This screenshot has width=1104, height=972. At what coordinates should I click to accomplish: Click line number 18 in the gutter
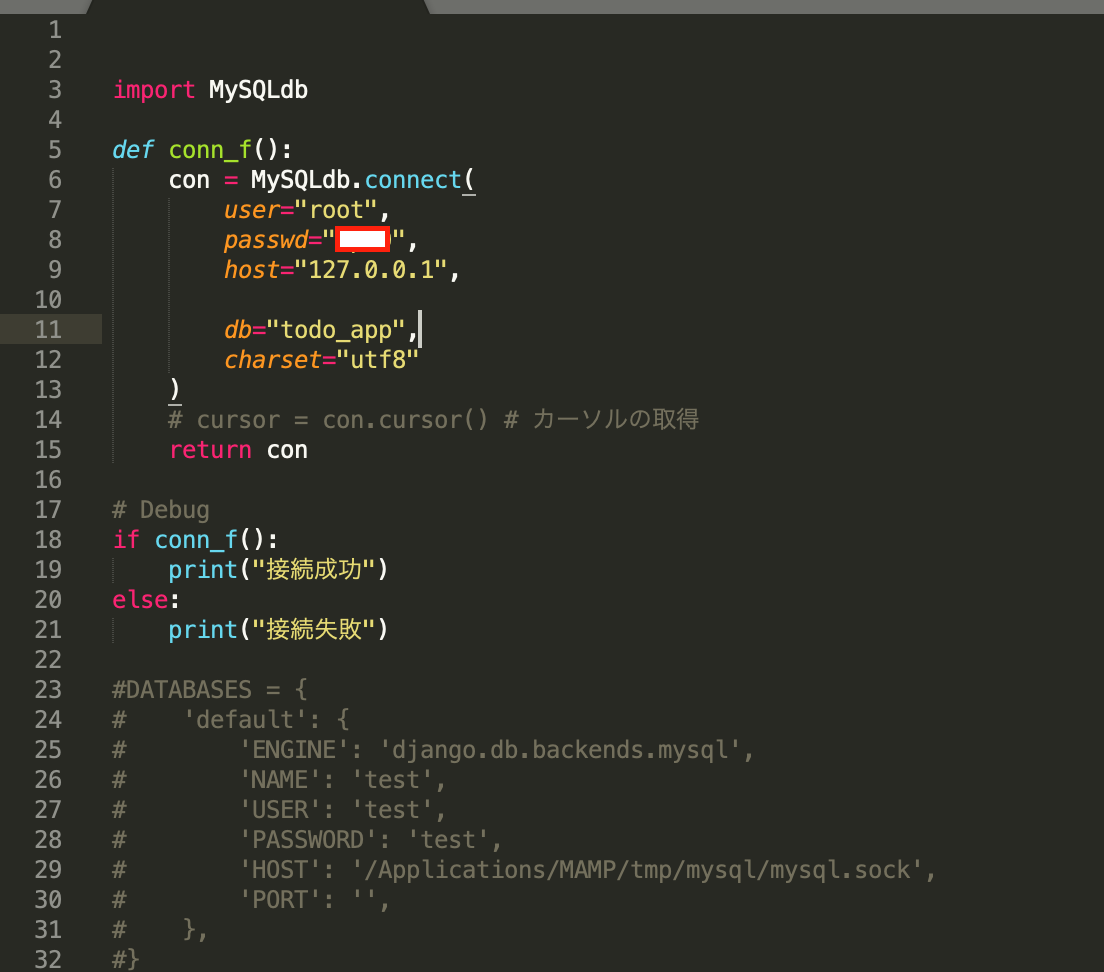(49, 540)
